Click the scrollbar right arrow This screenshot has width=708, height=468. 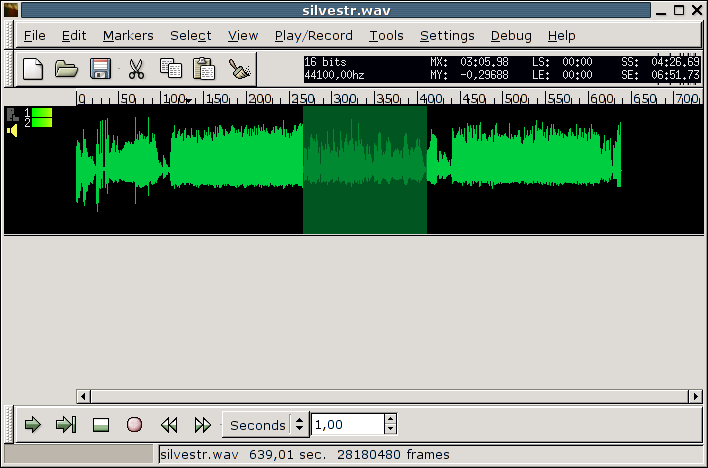[x=695, y=397]
